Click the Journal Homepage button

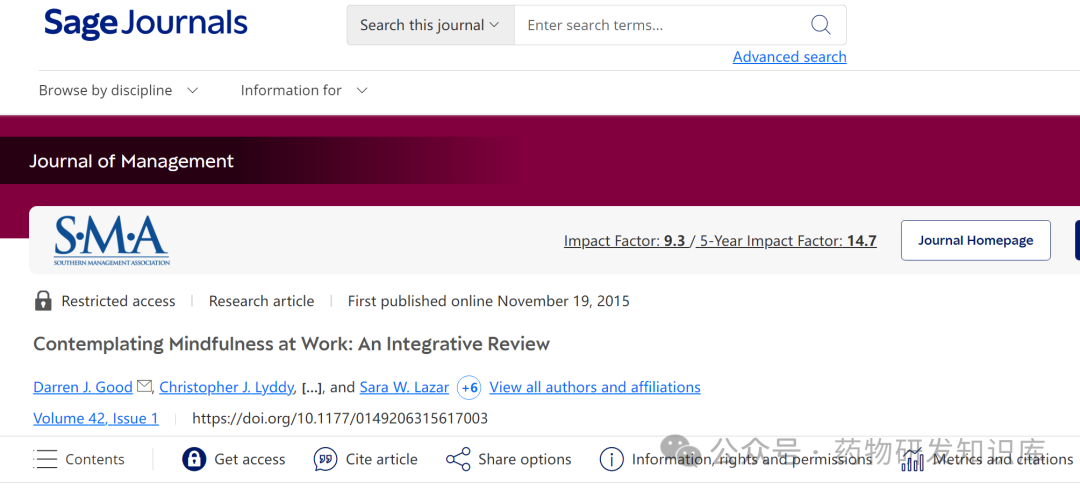pyautogui.click(x=975, y=240)
